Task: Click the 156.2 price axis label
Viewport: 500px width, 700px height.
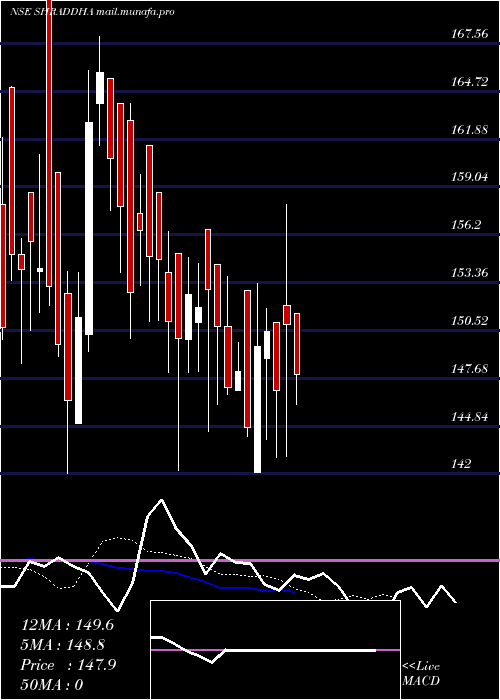Action: 466,225
